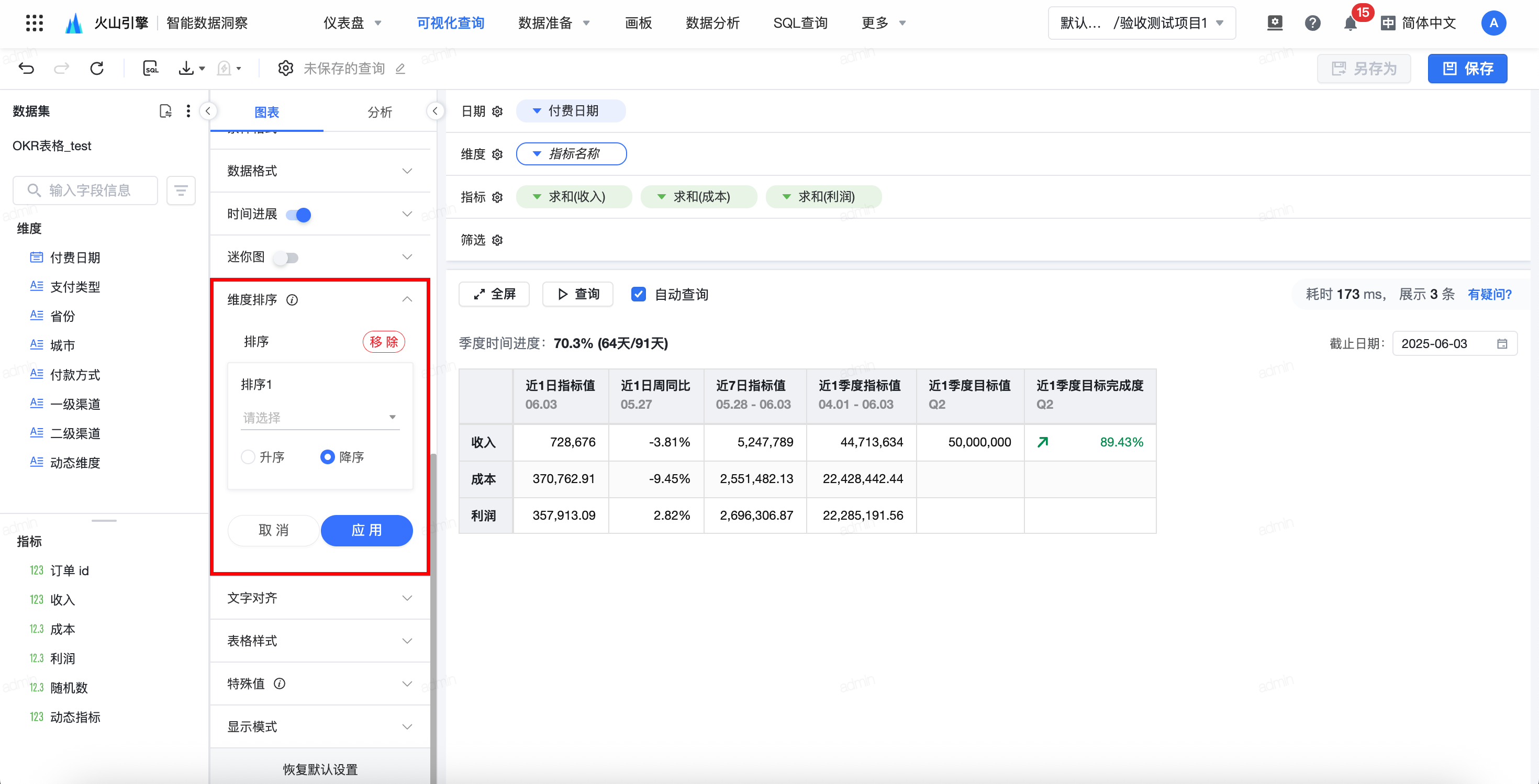Click 有疑问? link

1489,294
